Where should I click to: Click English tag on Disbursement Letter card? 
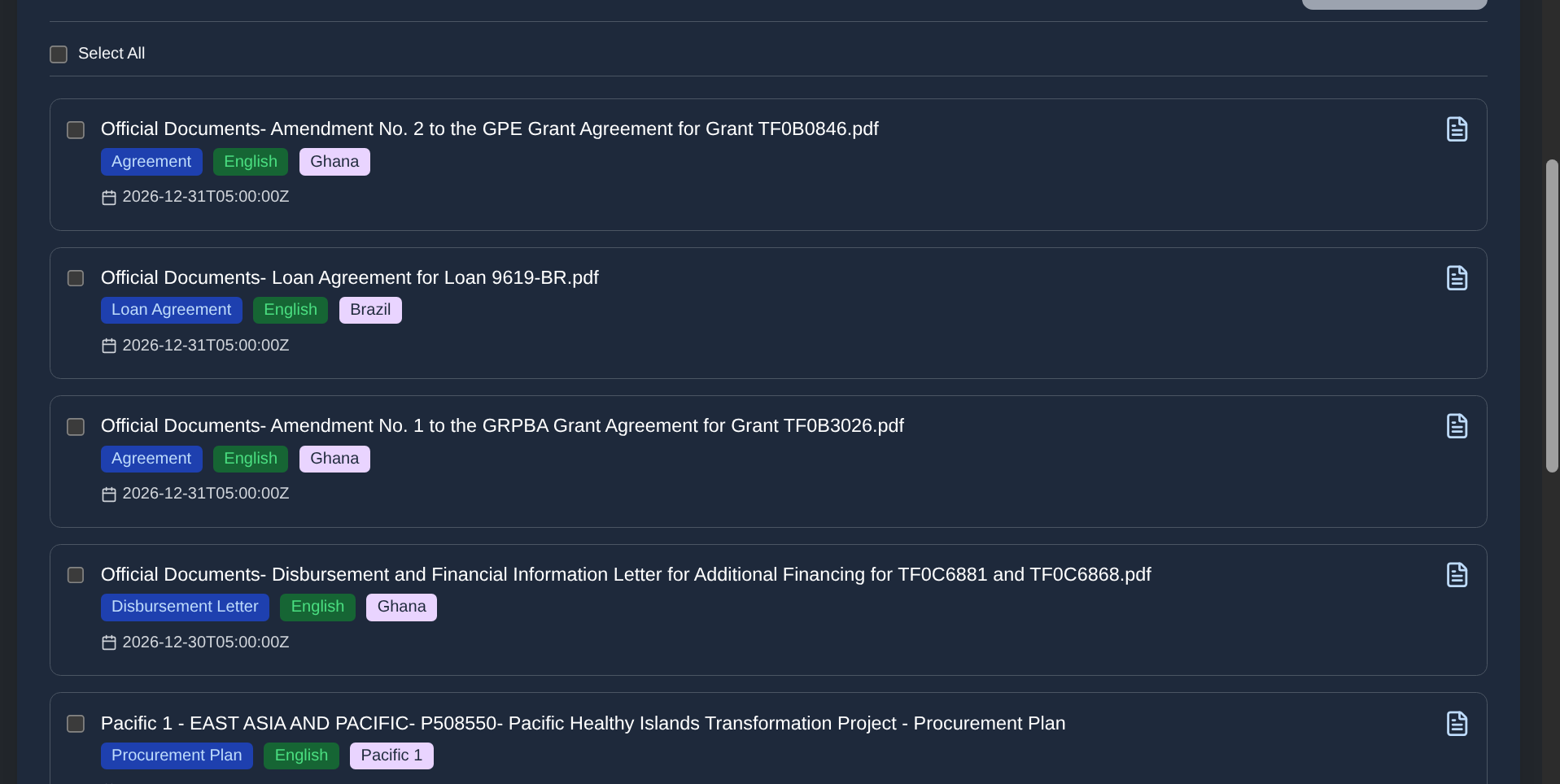pos(317,607)
